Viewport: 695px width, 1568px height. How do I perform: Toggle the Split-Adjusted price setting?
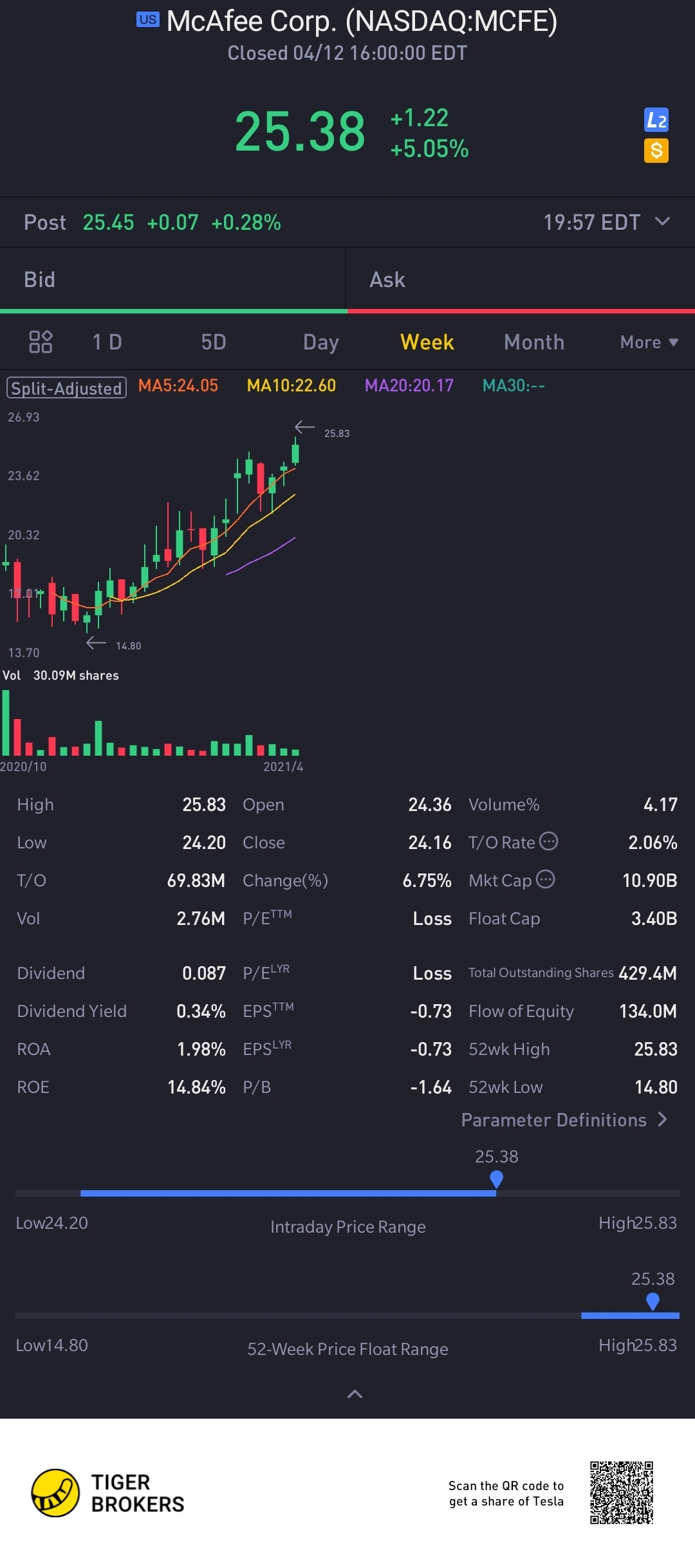pyautogui.click(x=66, y=387)
